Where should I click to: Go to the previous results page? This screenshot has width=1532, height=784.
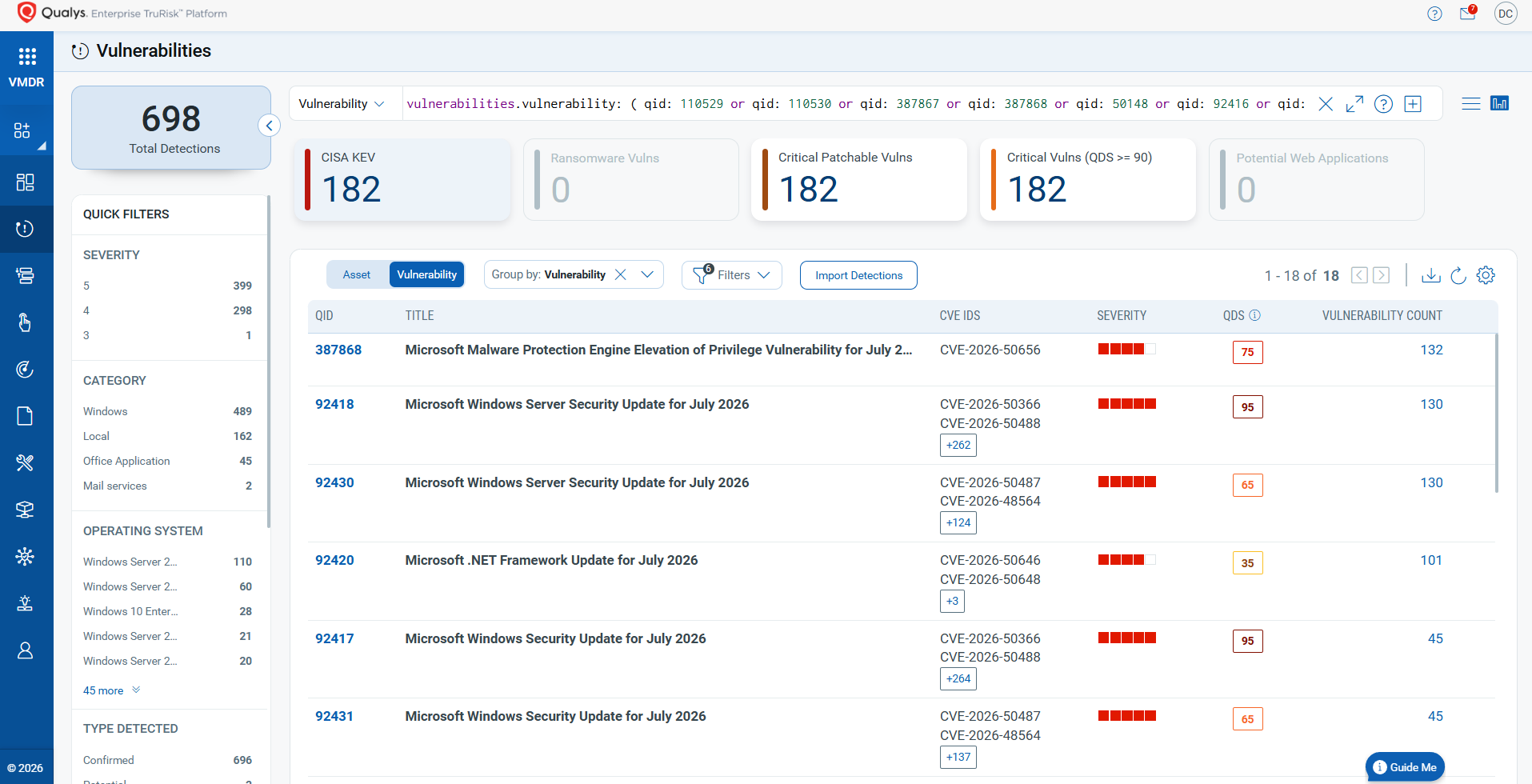point(1359,275)
